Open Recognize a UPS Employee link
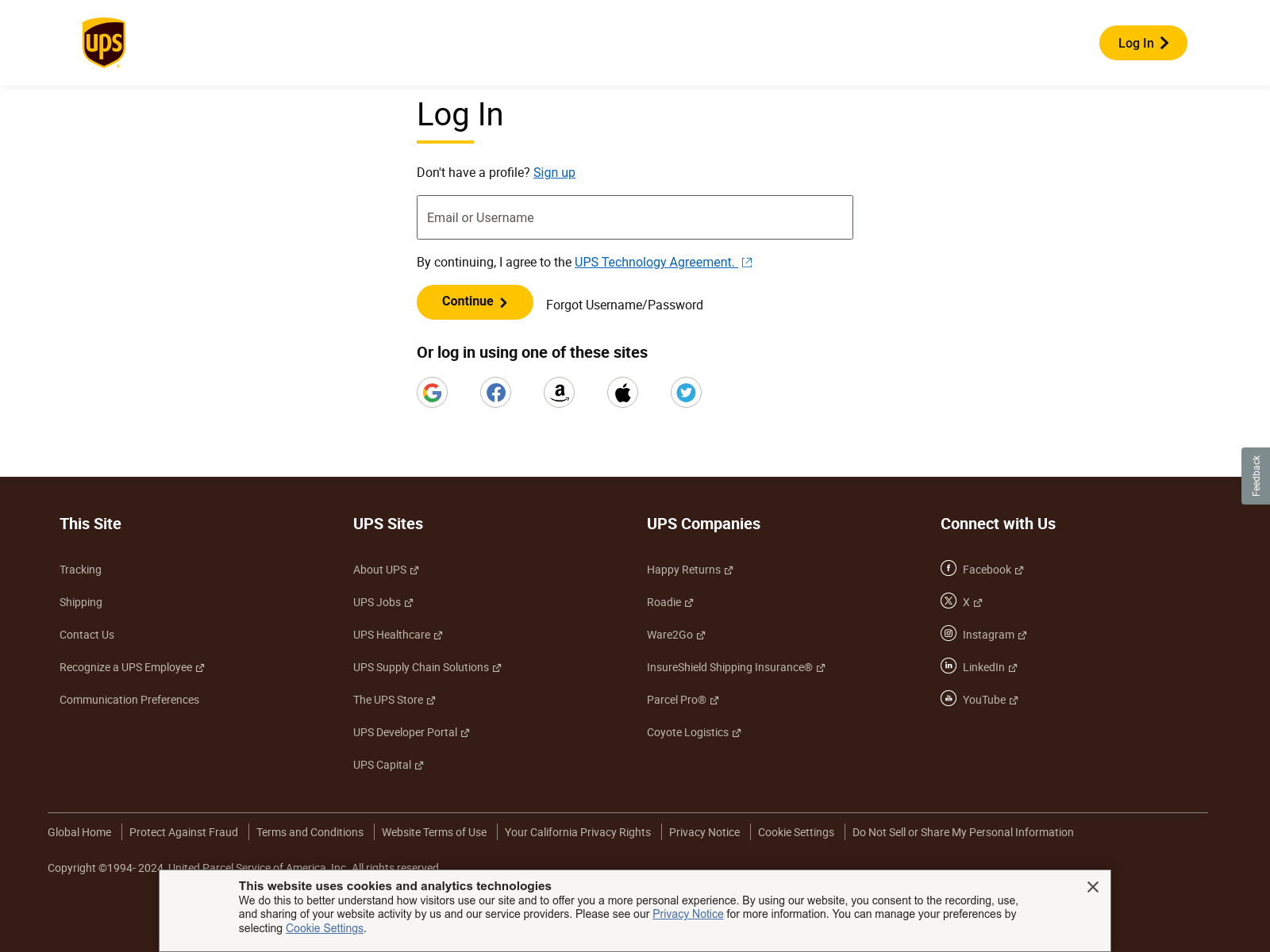This screenshot has height=952, width=1270. click(132, 667)
